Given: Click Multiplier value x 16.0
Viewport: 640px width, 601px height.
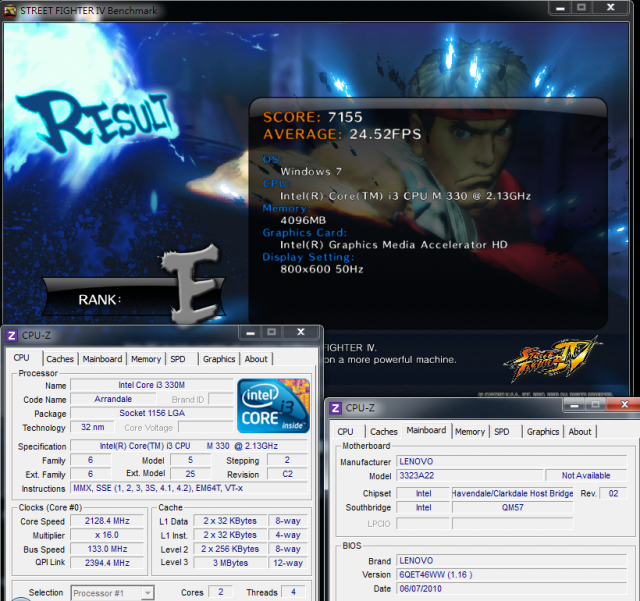Looking at the screenshot, I should coord(107,535).
